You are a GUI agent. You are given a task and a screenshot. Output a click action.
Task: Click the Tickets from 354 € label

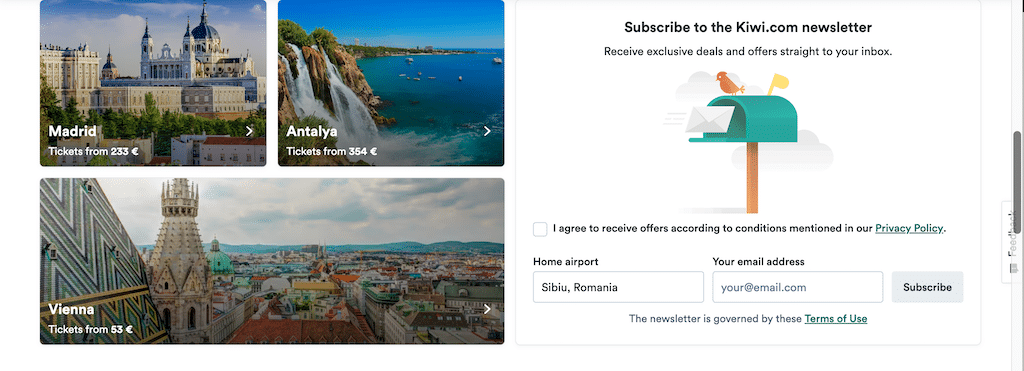coord(331,152)
